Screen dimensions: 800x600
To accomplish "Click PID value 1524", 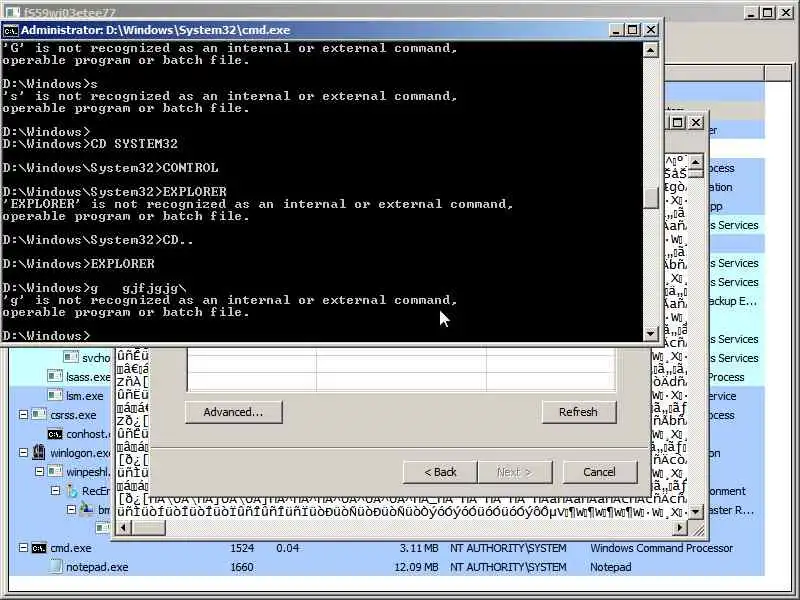I will point(242,548).
